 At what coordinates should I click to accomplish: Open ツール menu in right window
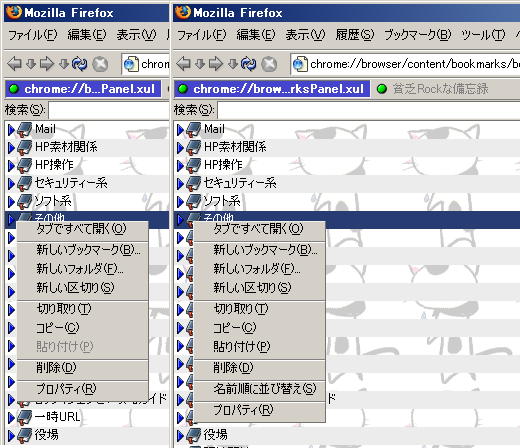tap(483, 35)
